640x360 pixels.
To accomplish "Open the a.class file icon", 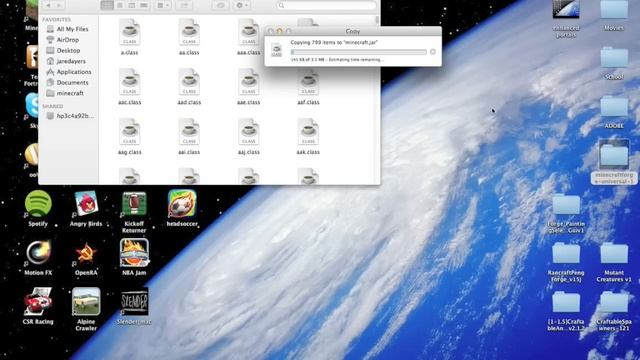I will [x=129, y=32].
